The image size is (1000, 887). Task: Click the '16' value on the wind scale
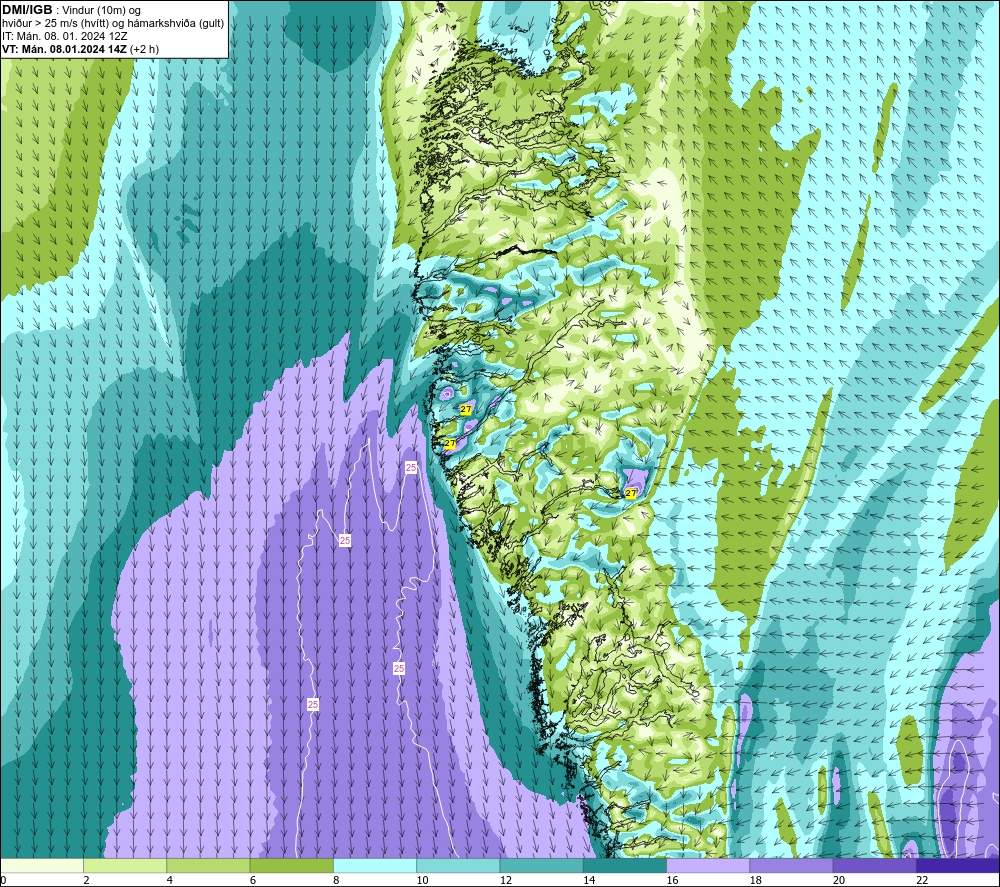[x=673, y=881]
